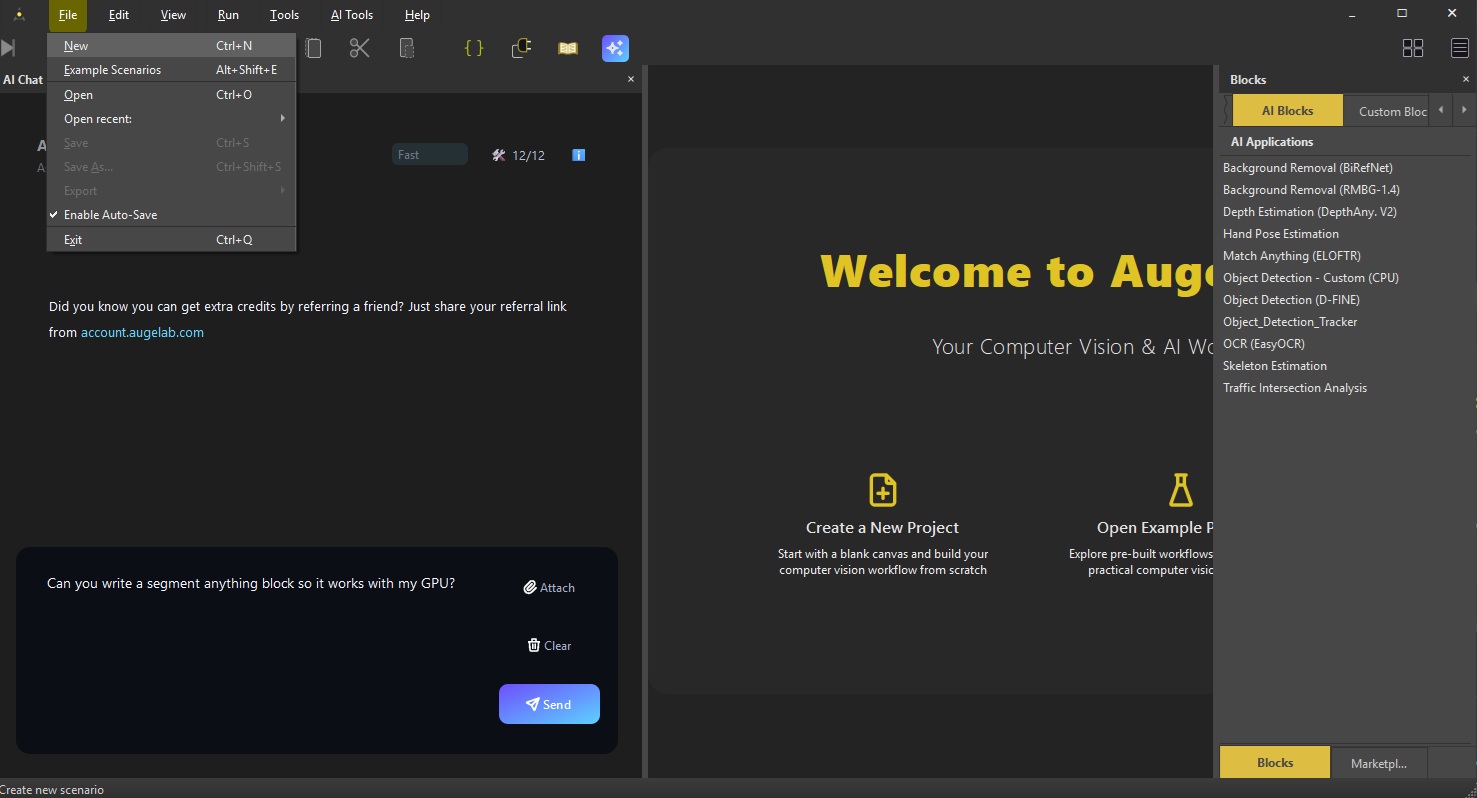1477x798 pixels.
Task: Click the Create a New Project icon
Action: tap(882, 490)
